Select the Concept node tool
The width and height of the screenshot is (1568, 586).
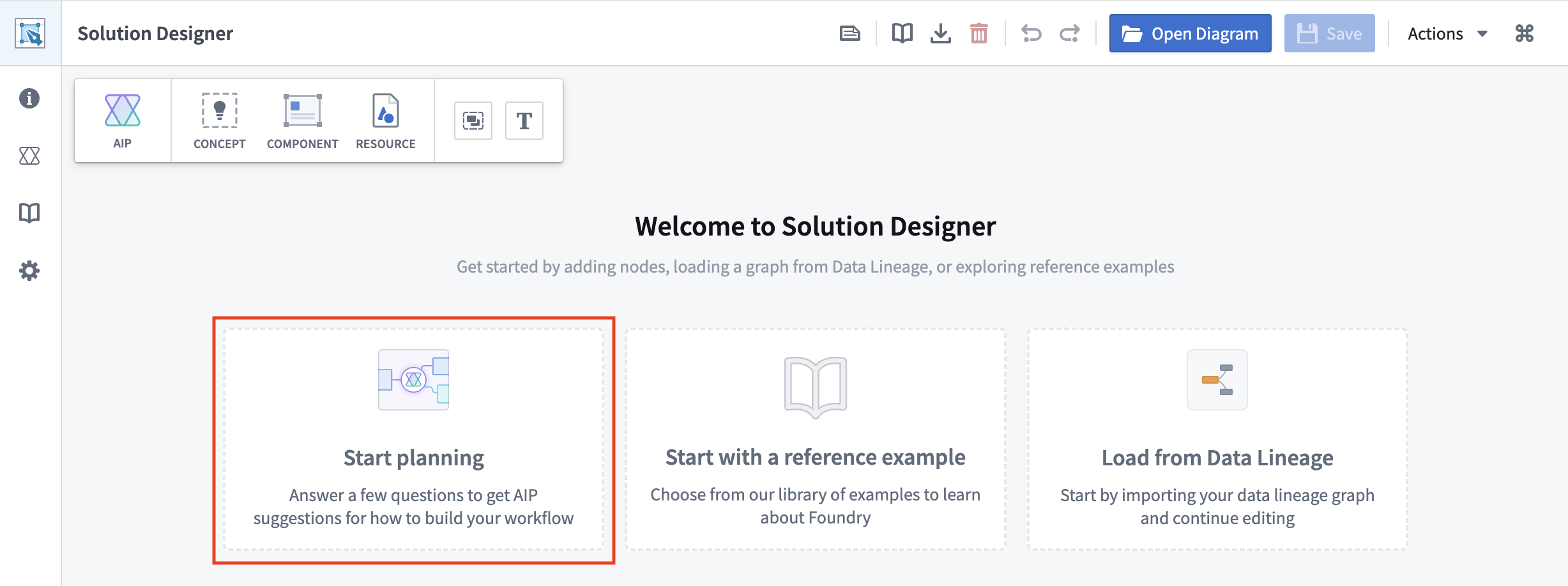pos(220,121)
